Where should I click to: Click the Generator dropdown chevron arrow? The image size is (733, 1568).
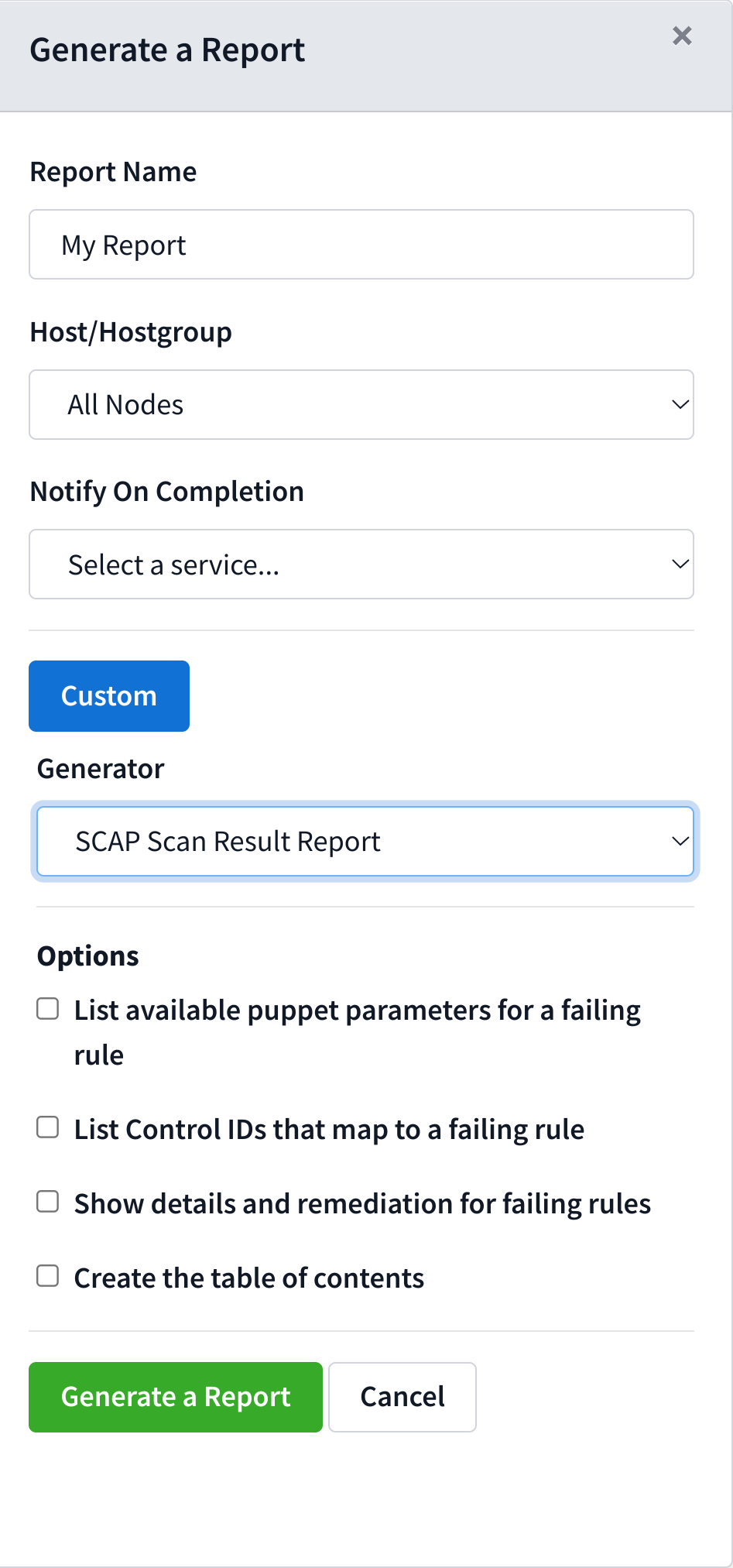pos(680,842)
